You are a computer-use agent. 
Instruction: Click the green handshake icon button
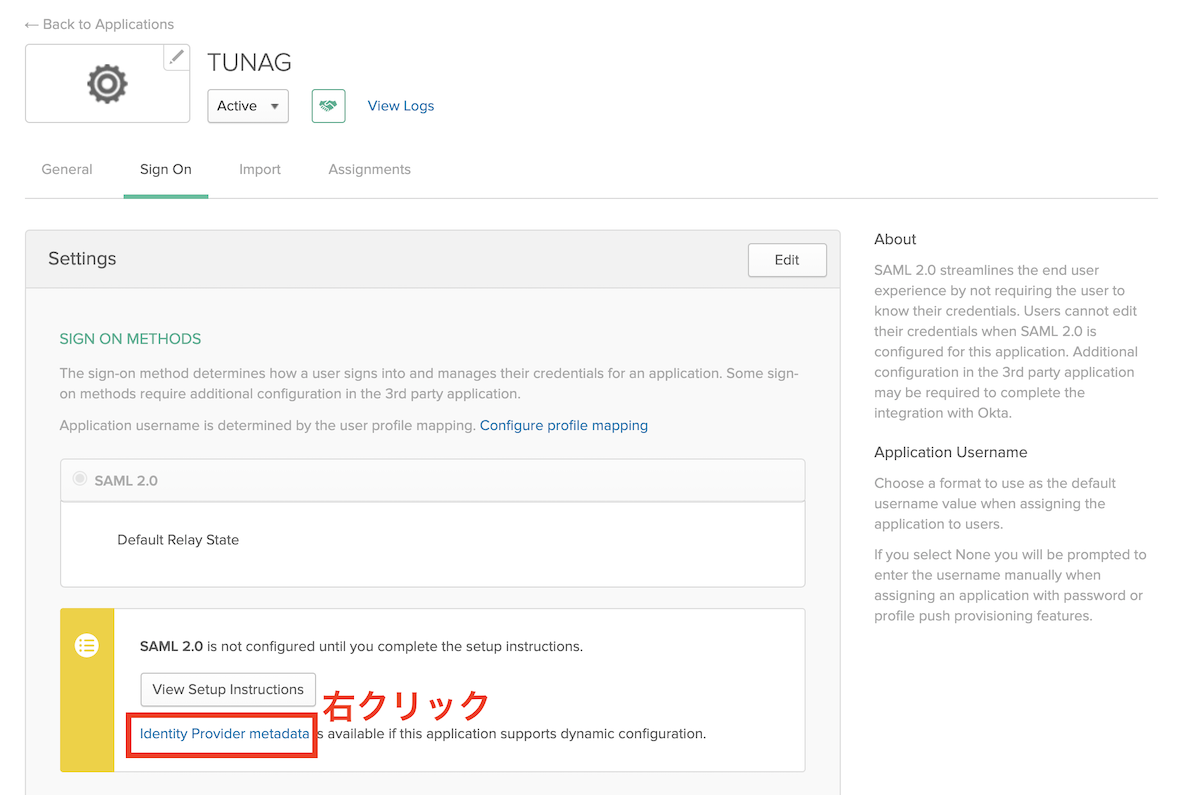328,106
